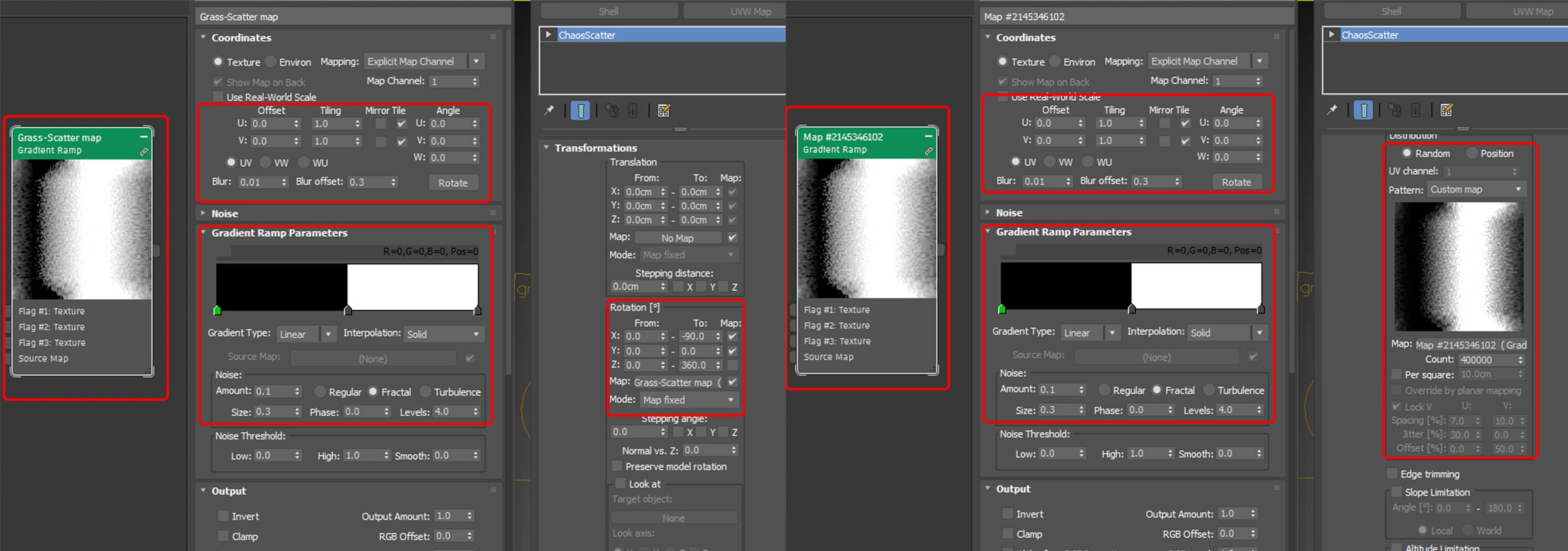The image size is (1568, 551).
Task: Enable Preserve model rotation checkbox
Action: coord(617,466)
